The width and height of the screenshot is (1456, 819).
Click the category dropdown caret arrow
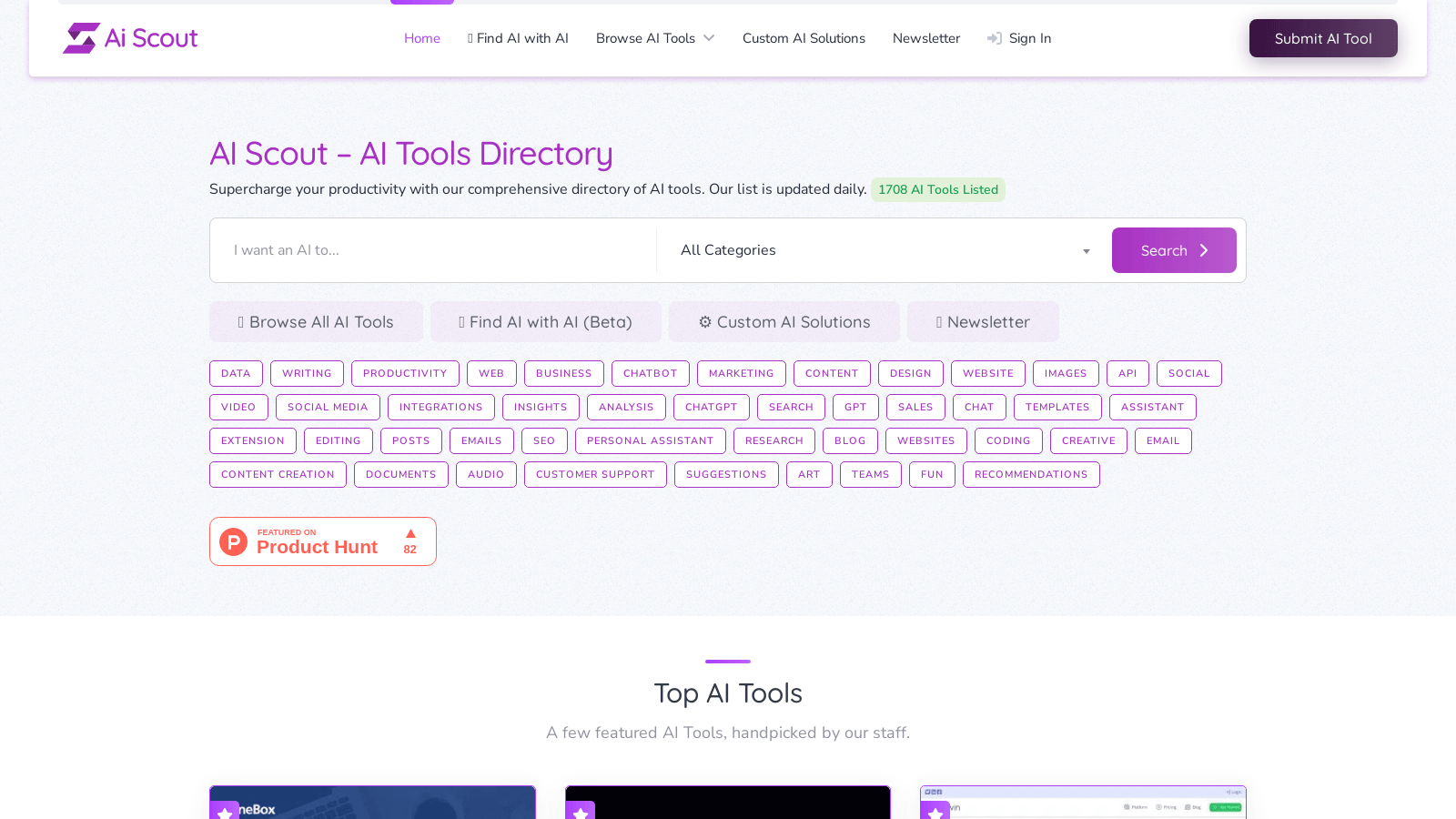click(x=1086, y=251)
